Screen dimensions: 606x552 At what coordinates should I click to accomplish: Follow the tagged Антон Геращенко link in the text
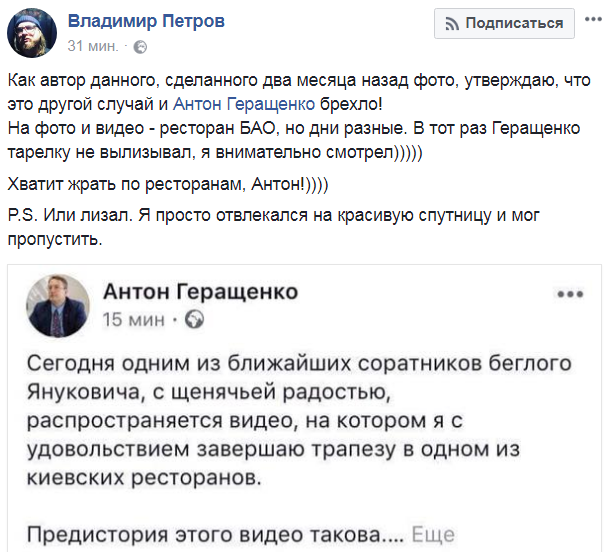[x=240, y=103]
